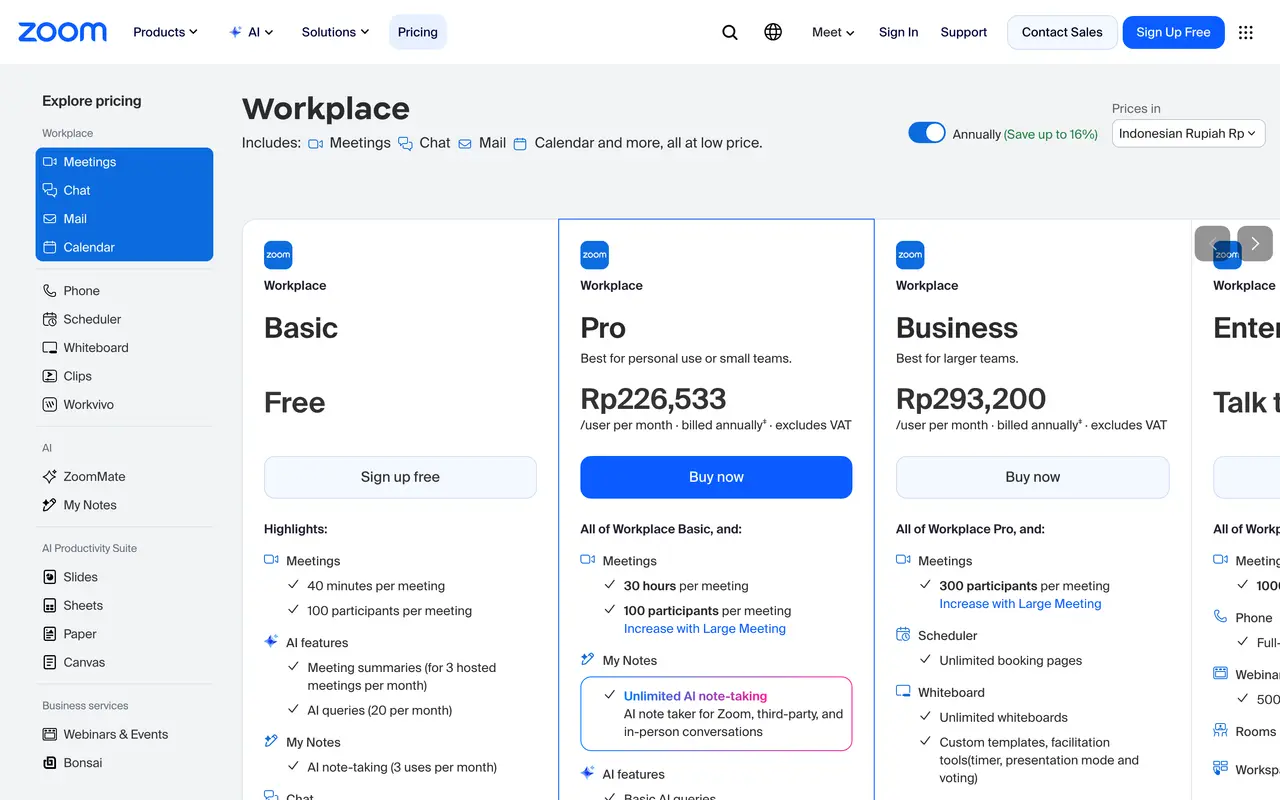Select Chat text in the sidebar
This screenshot has height=800, width=1280.
pyautogui.click(x=77, y=190)
